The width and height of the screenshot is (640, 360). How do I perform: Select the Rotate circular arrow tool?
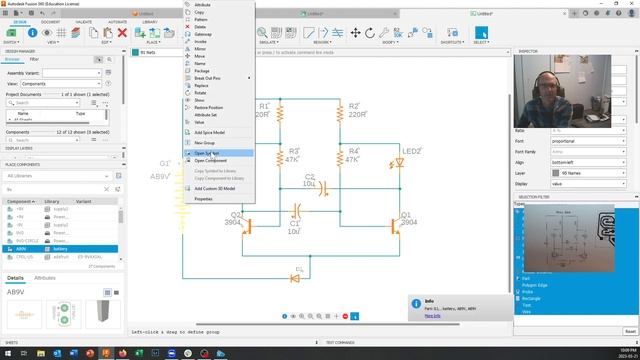(370, 33)
